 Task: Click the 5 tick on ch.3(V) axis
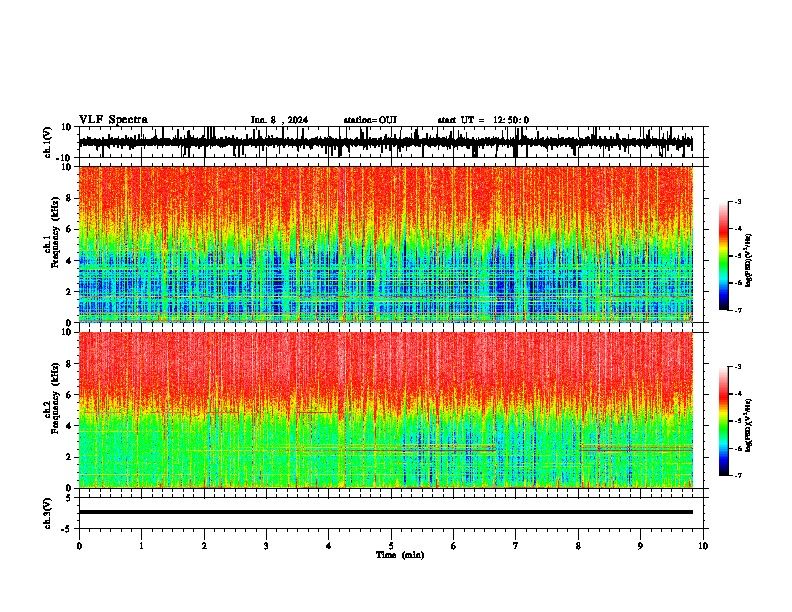click(x=69, y=498)
